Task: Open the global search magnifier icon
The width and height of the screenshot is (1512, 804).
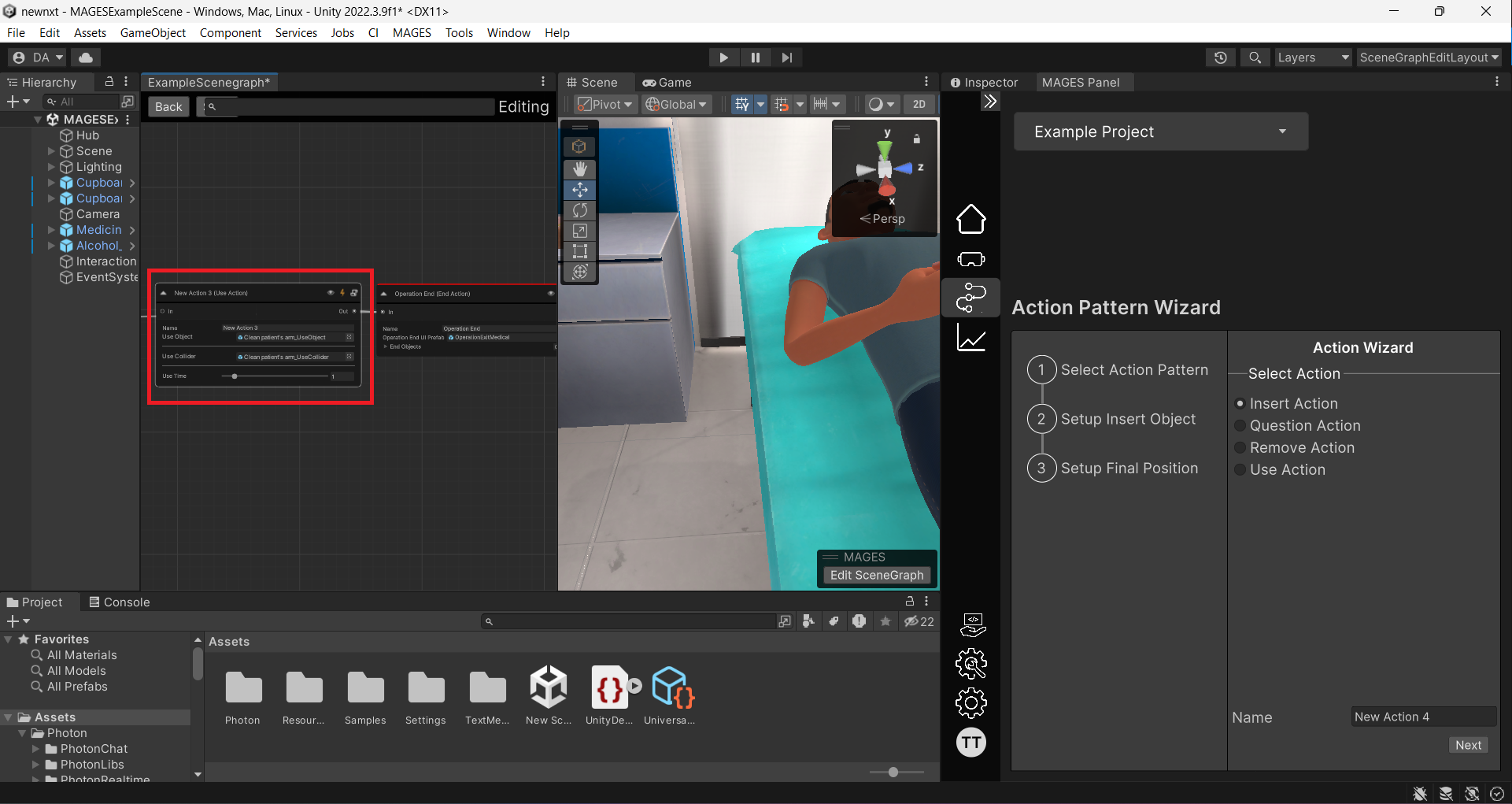Action: point(1255,57)
